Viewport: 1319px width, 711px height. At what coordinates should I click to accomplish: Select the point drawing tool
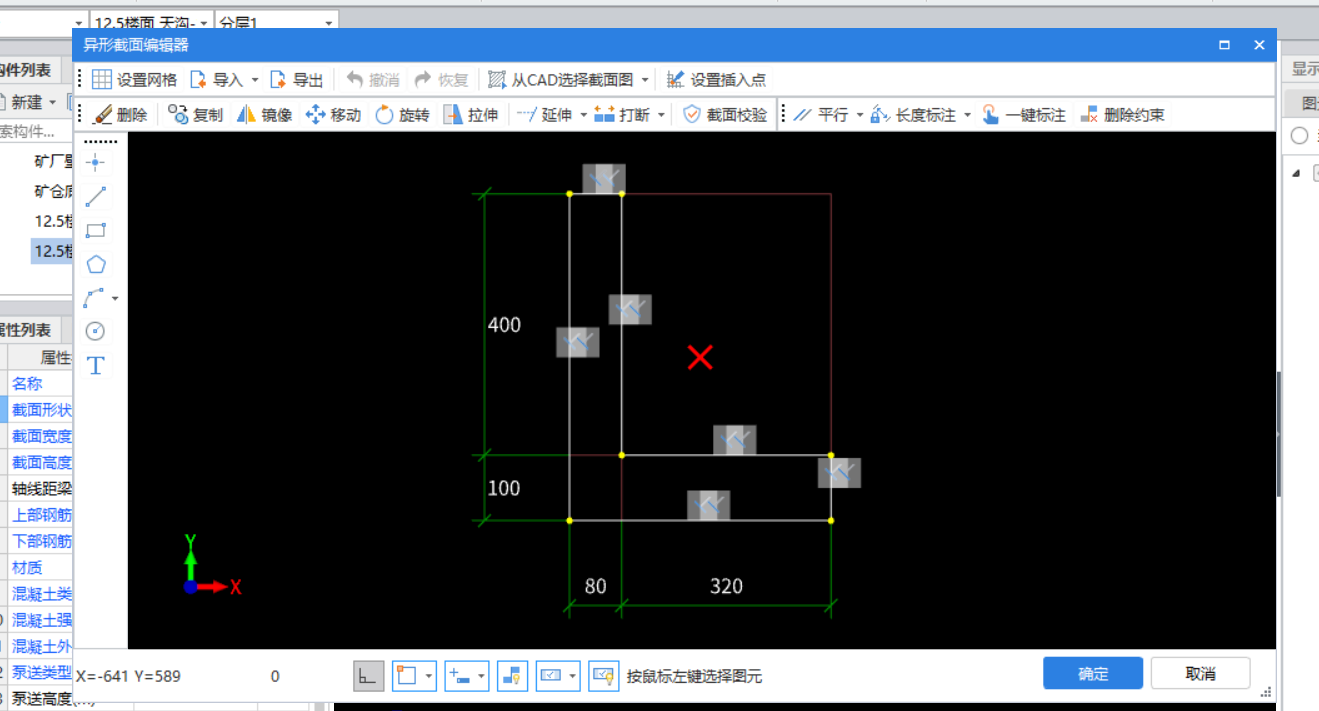click(96, 162)
